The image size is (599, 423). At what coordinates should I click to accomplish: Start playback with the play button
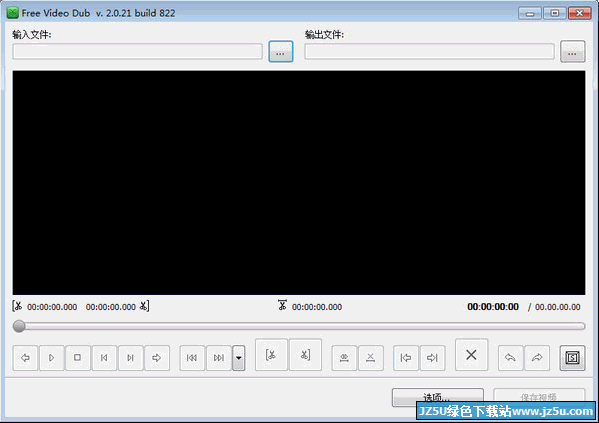pyautogui.click(x=52, y=358)
